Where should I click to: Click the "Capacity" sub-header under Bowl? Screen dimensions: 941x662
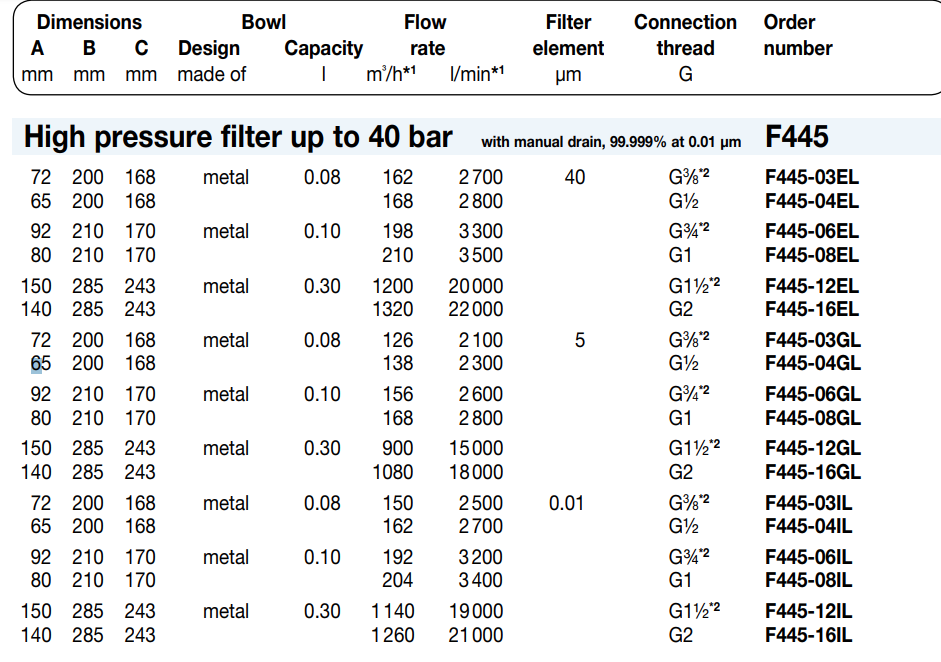click(x=323, y=48)
